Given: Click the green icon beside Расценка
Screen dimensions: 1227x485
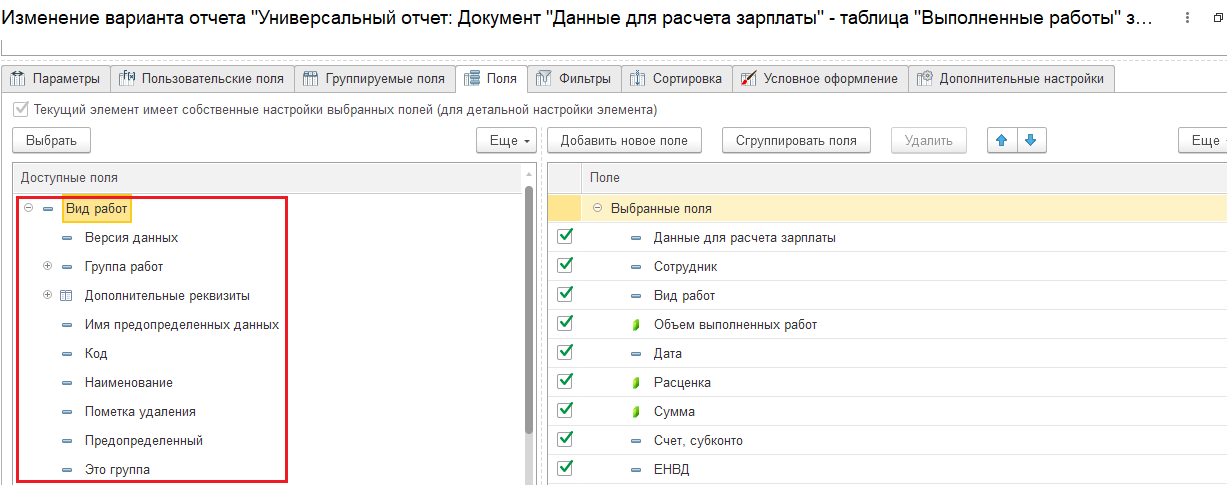Looking at the screenshot, I should 635,383.
